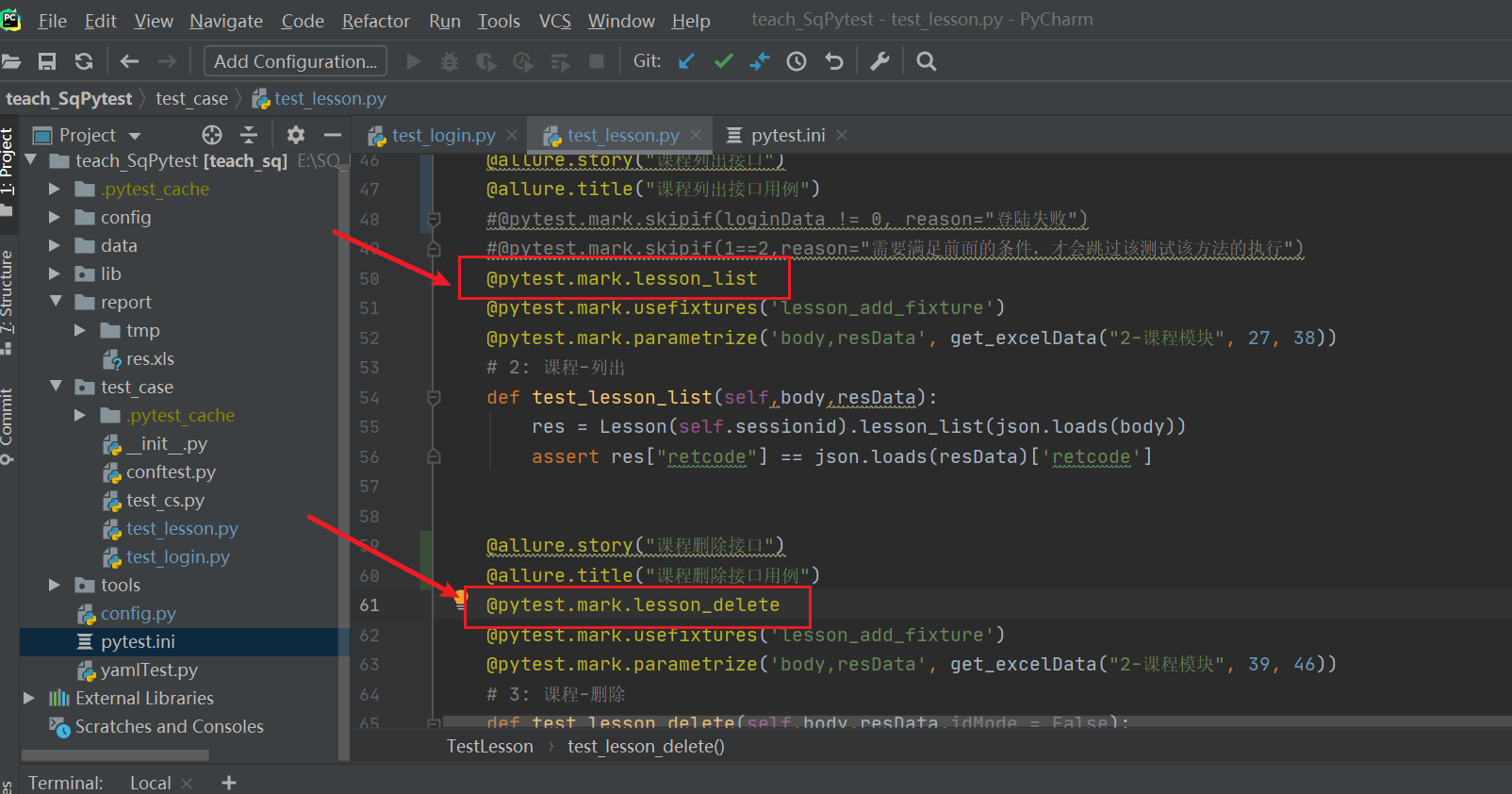
Task: Locate current file with the crosshair icon
Action: 212,135
